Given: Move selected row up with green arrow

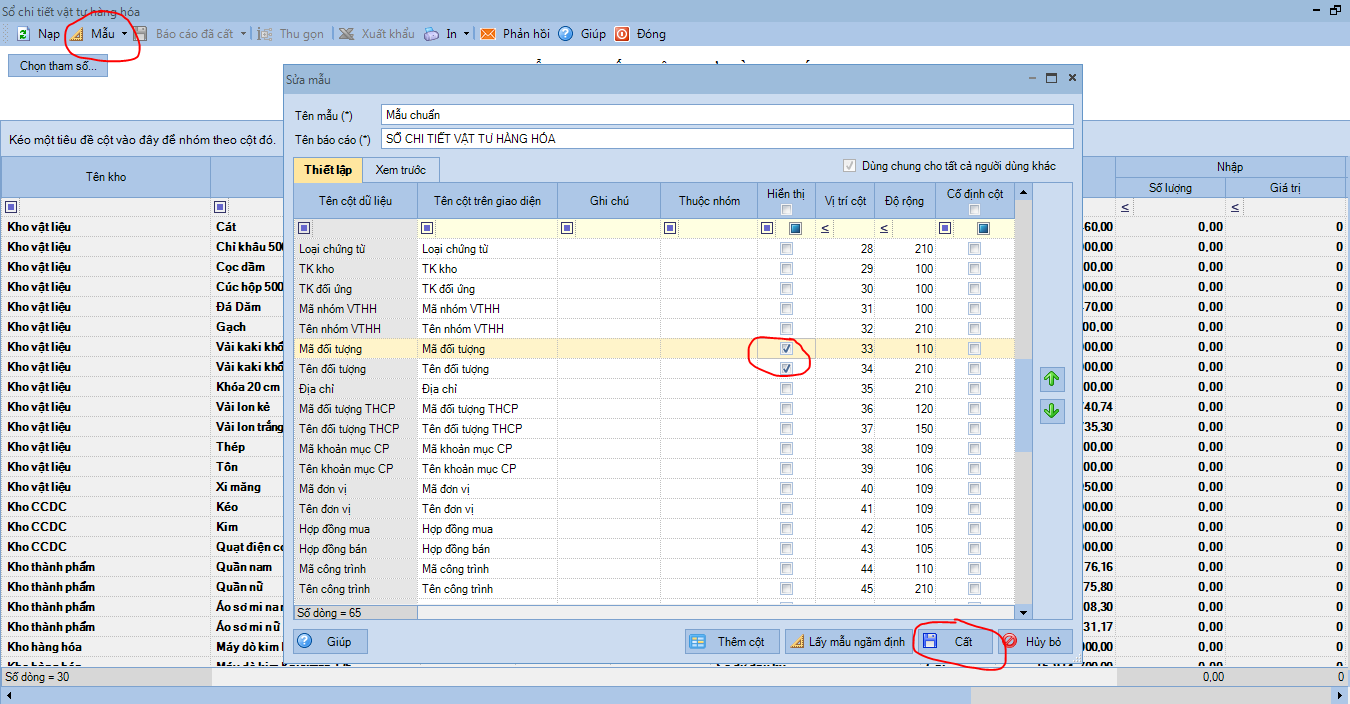Looking at the screenshot, I should pos(1052,379).
